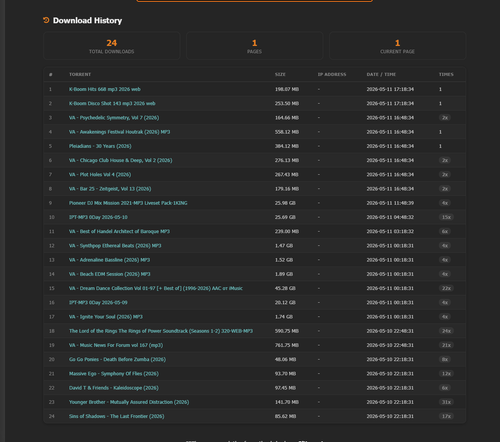
Task: Click the Total Downloads stat card showing 24
Action: coord(112,46)
